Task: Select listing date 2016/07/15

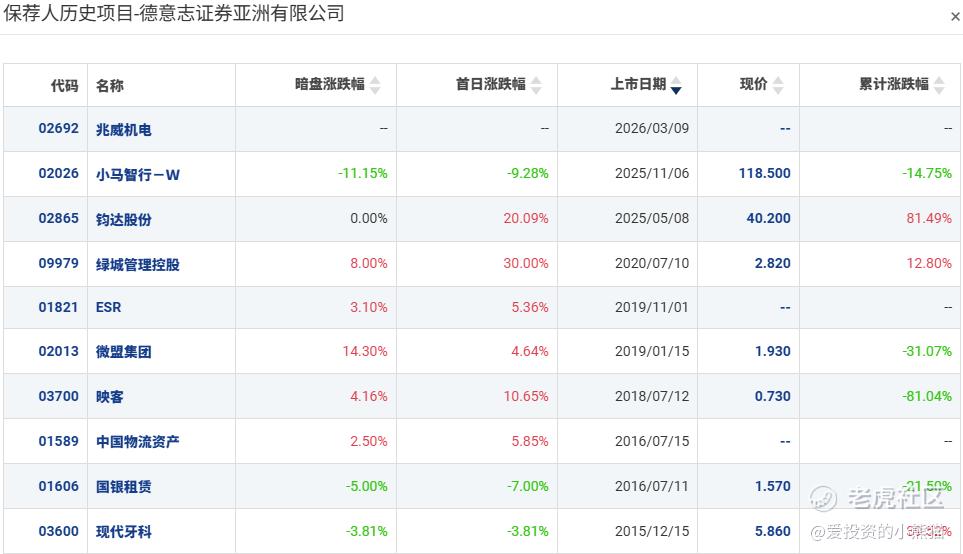Action: point(652,441)
